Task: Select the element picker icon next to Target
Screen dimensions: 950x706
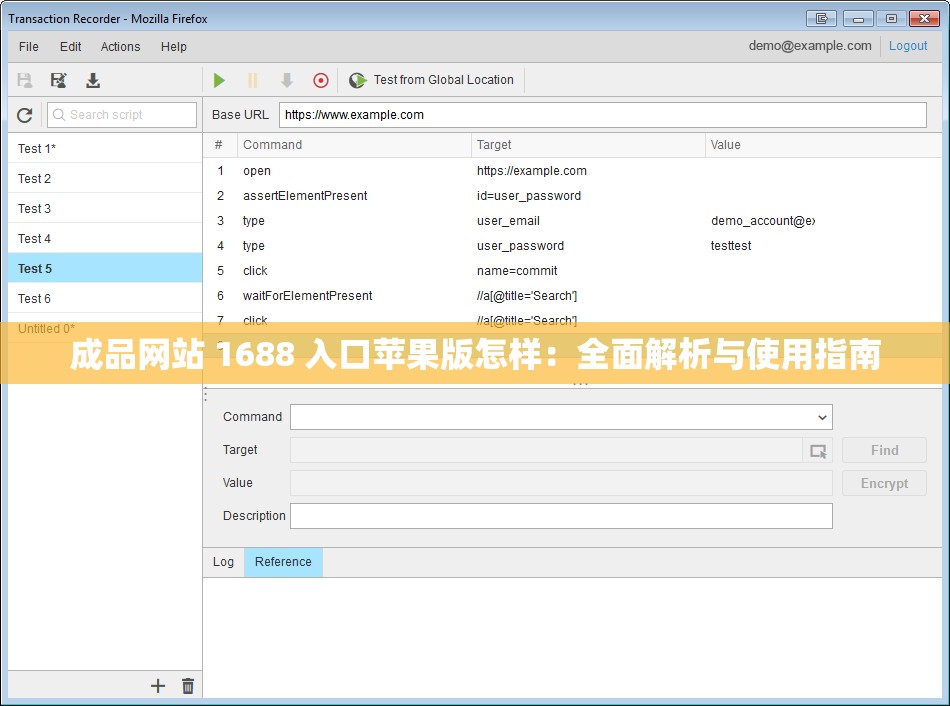Action: coord(818,450)
